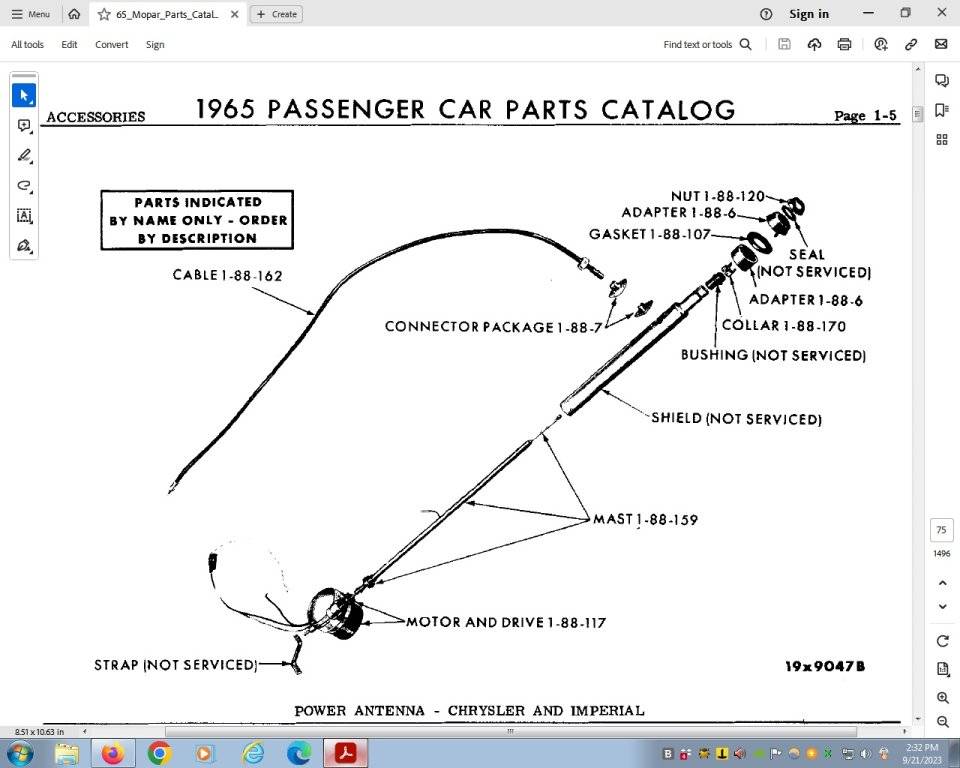Screen dimensions: 960x768
Task: Click the Sign in button
Action: [808, 14]
